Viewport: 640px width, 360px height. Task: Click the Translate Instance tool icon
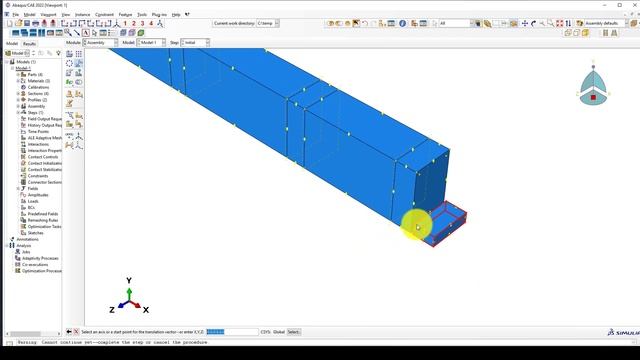click(x=79, y=63)
